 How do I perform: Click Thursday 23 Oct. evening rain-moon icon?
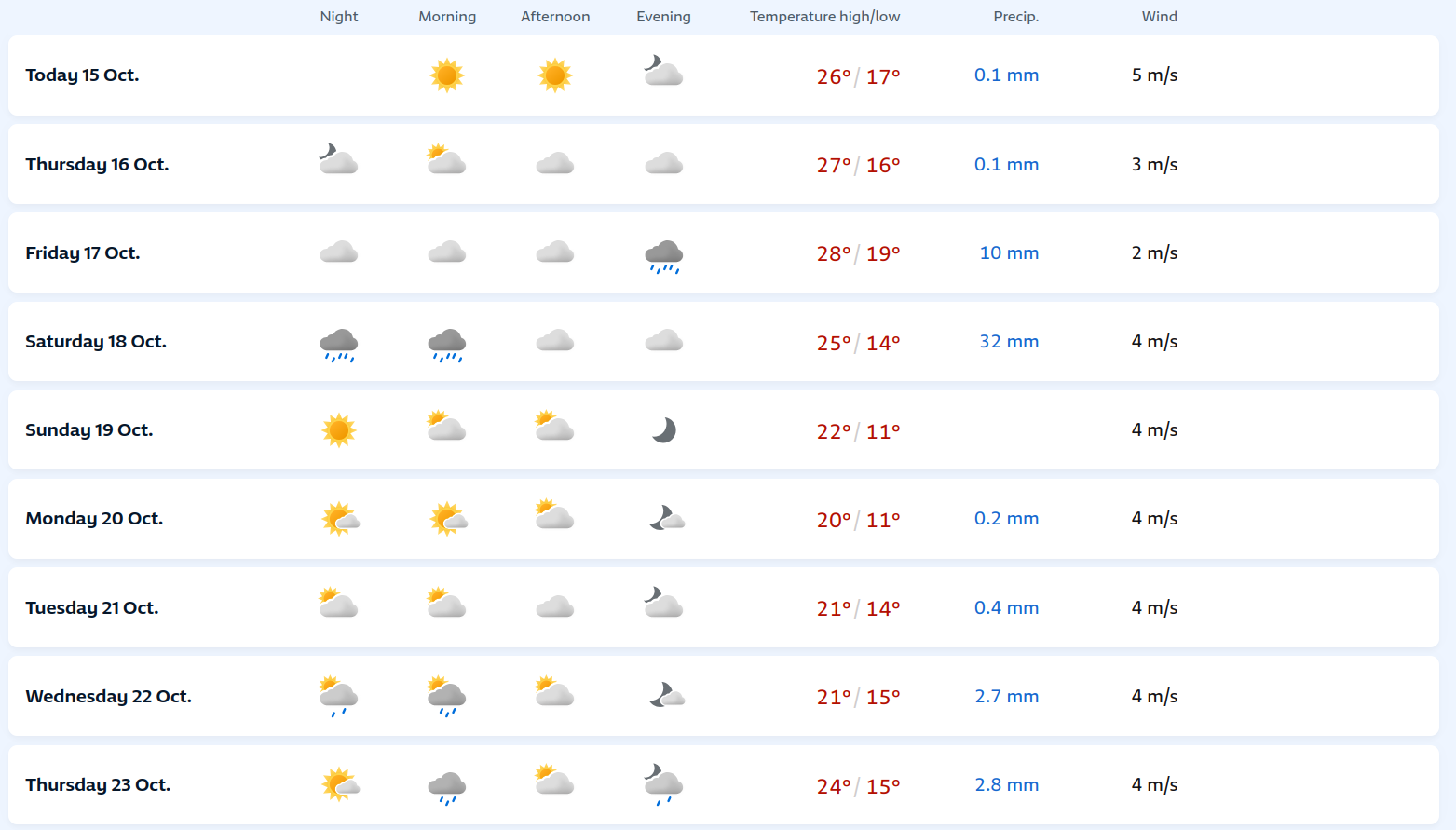click(663, 785)
